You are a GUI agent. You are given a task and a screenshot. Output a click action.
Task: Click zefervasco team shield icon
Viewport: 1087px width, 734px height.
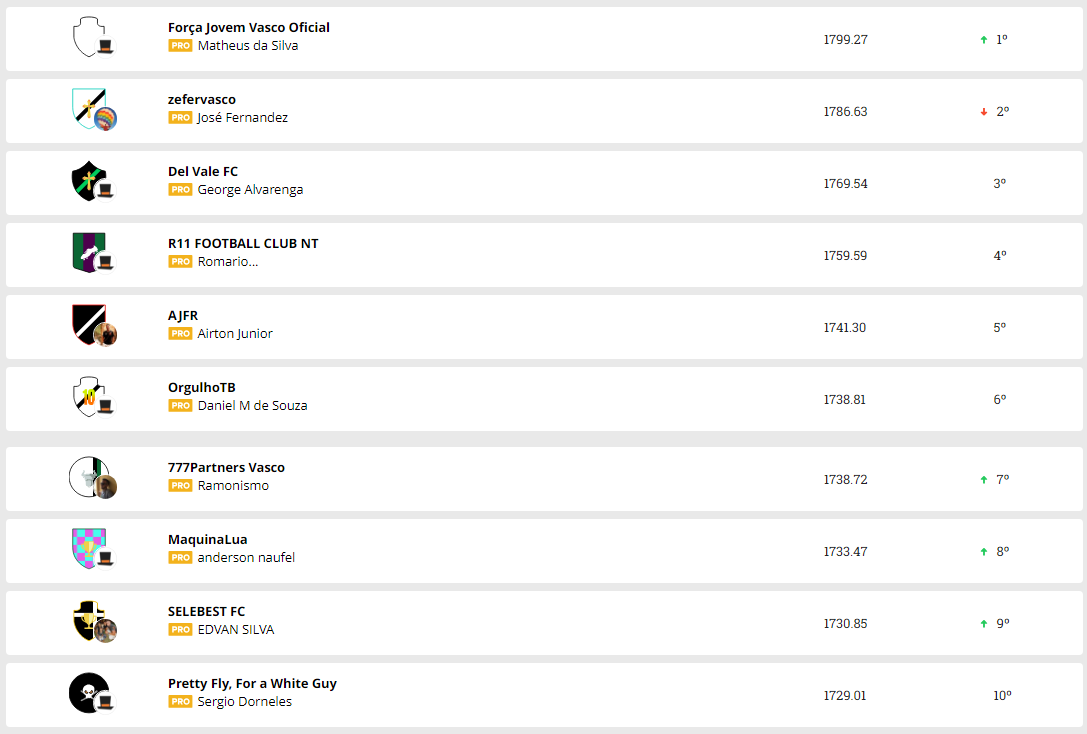coord(87,107)
